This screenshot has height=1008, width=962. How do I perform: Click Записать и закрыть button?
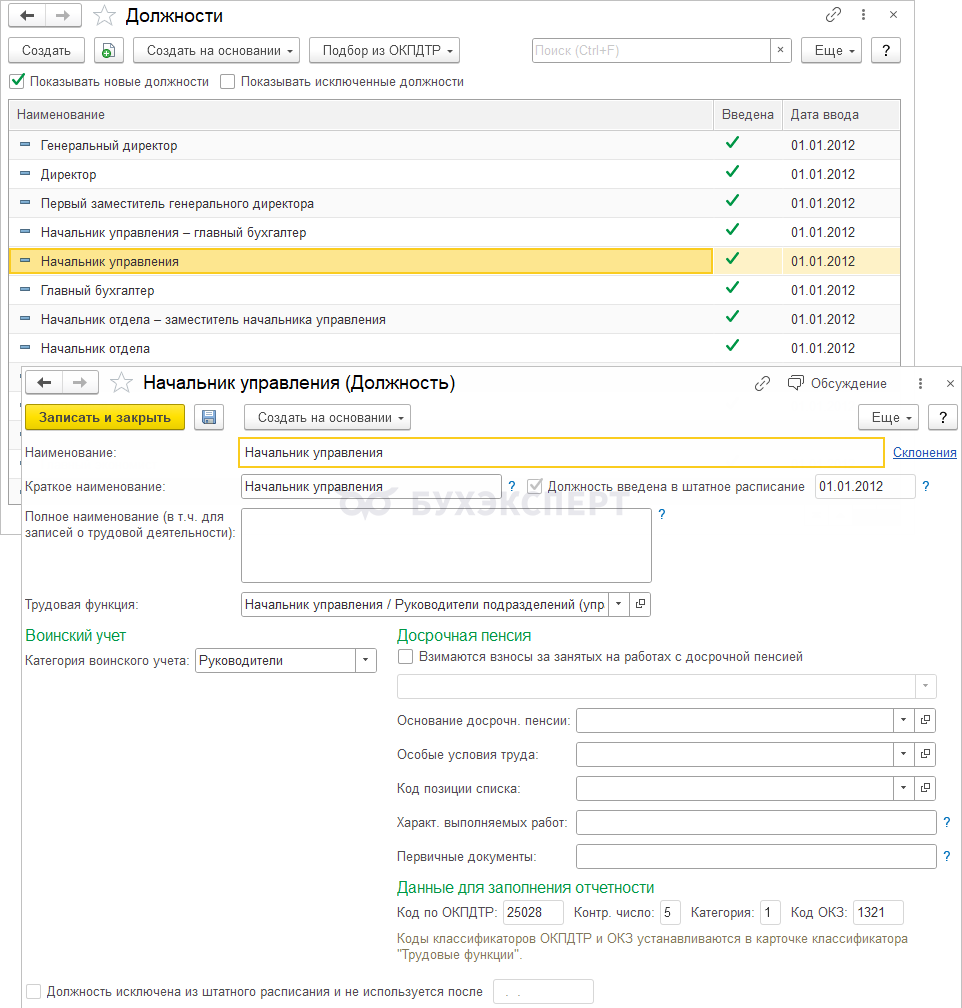point(105,417)
